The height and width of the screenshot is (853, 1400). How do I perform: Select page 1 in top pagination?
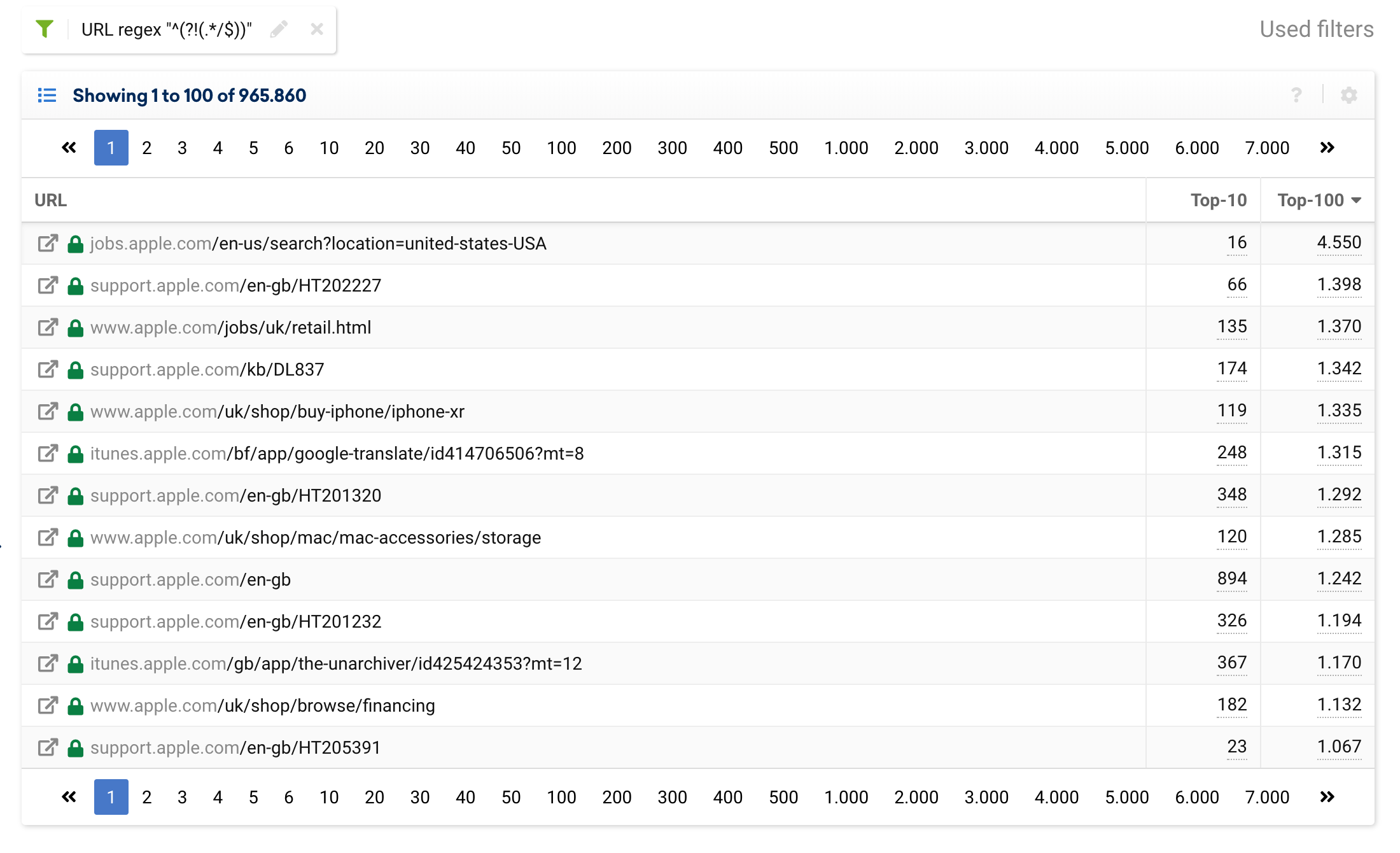111,148
